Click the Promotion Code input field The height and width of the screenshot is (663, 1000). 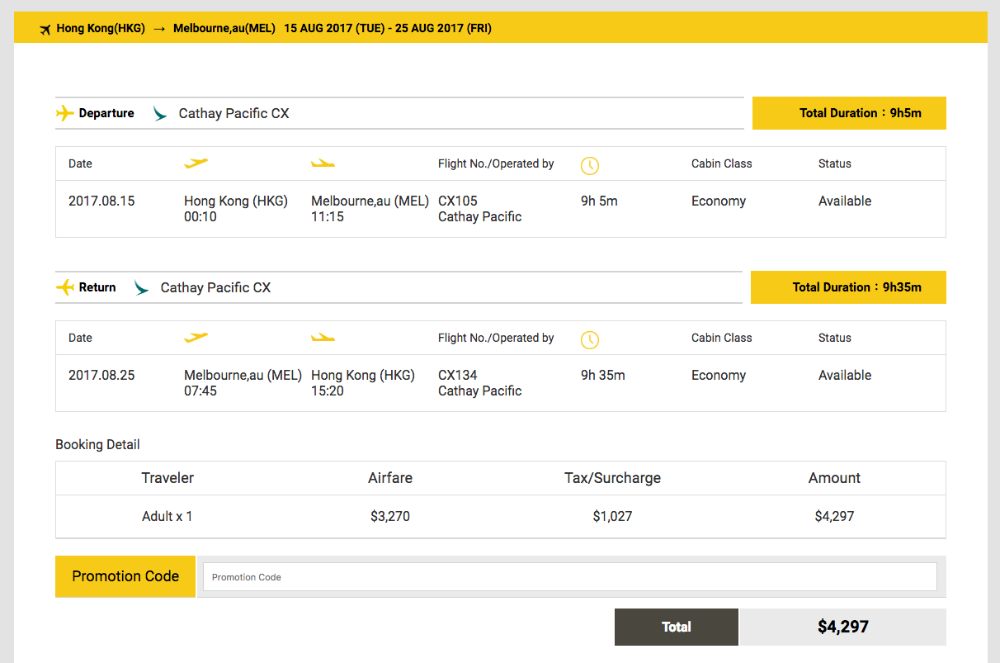pyautogui.click(x=570, y=576)
